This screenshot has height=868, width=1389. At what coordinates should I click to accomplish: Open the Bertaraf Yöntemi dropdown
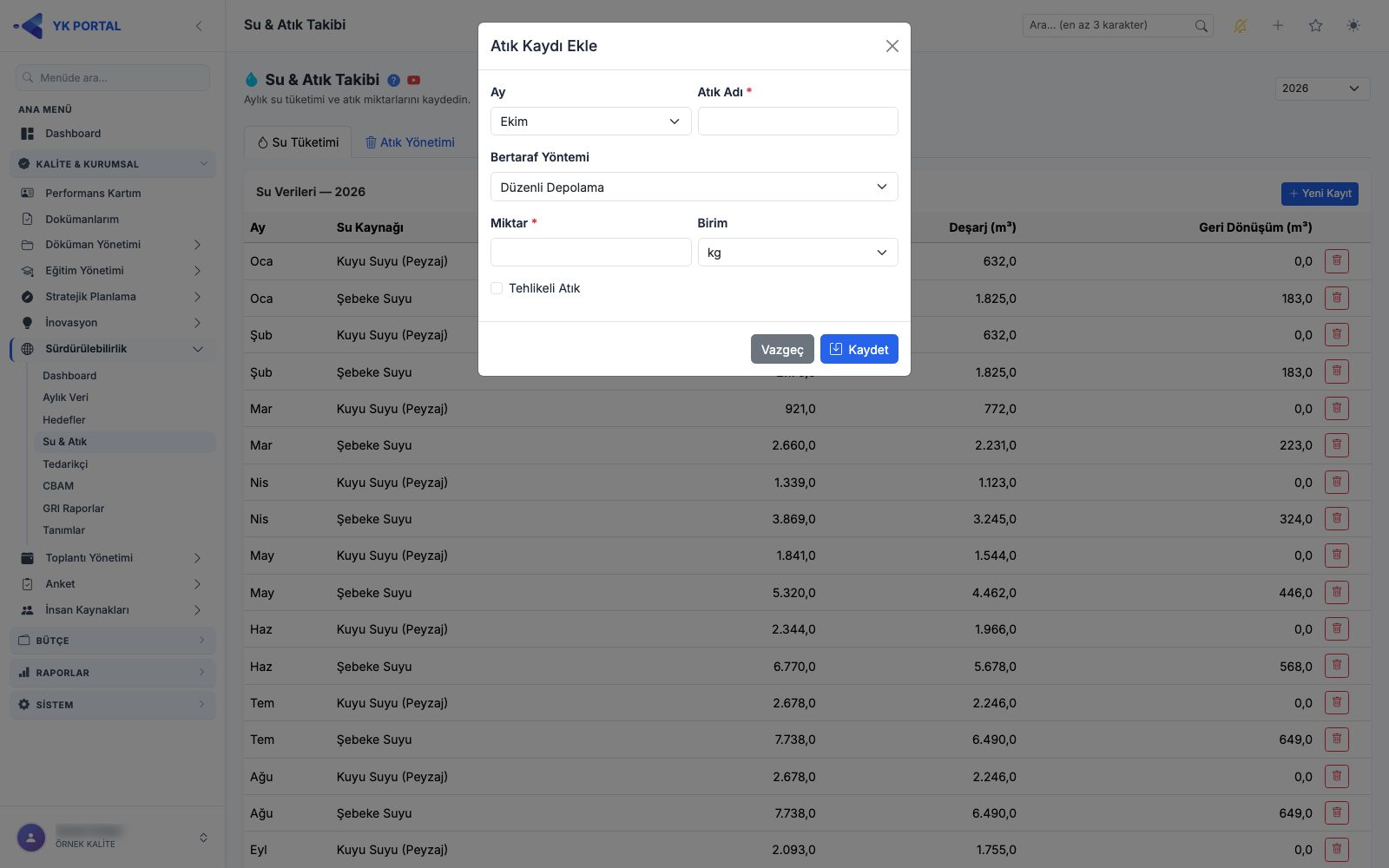click(694, 187)
